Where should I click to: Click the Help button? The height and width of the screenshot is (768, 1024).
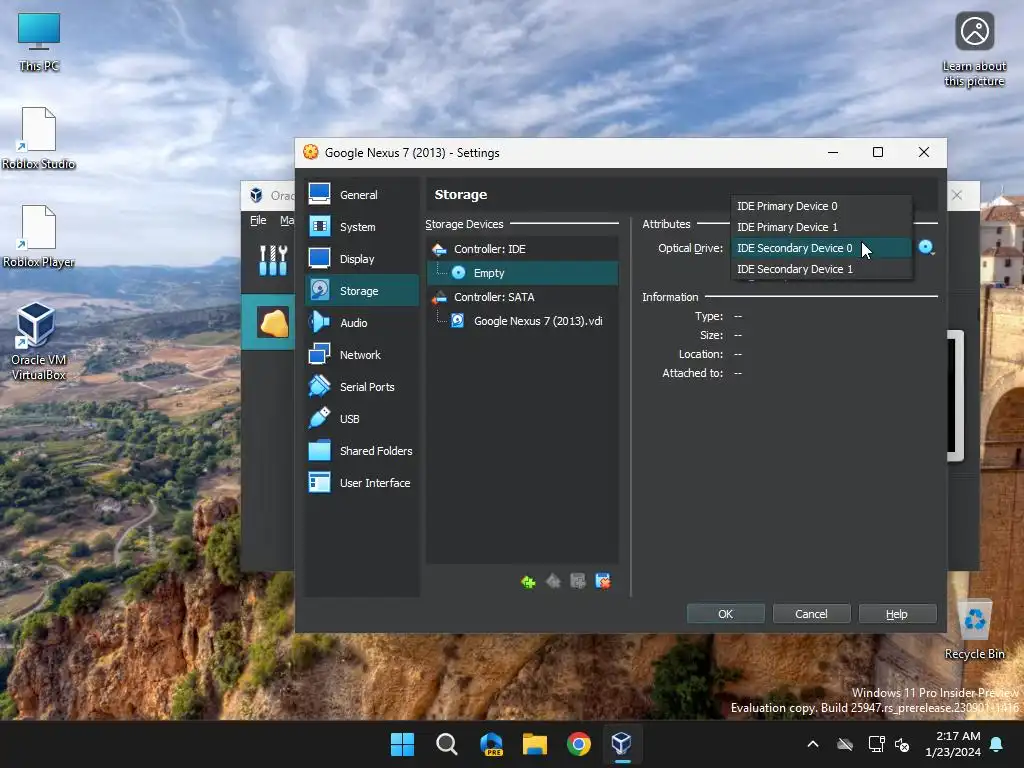pyautogui.click(x=897, y=614)
